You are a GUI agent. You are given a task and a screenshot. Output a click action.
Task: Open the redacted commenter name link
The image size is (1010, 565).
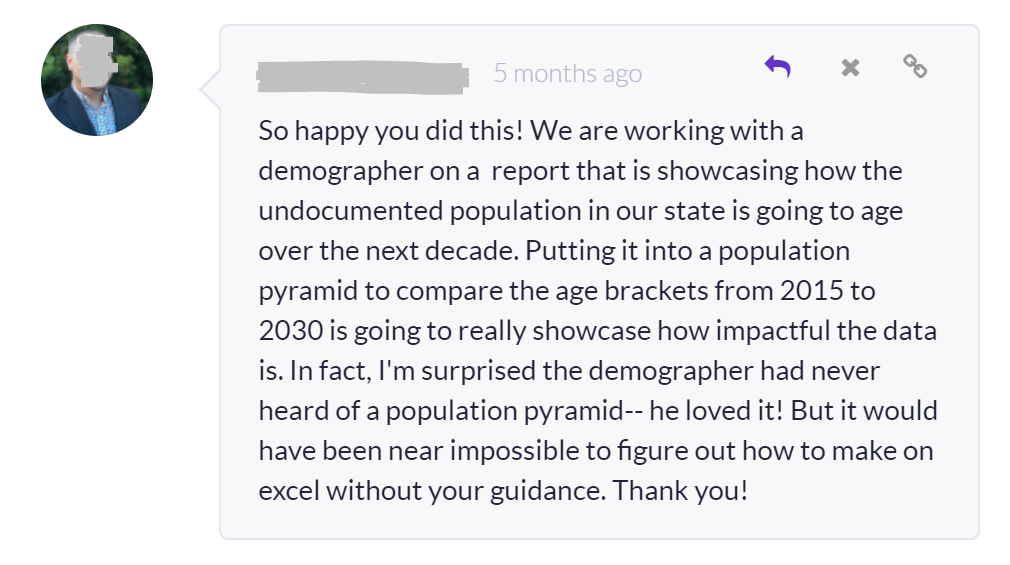click(x=363, y=77)
